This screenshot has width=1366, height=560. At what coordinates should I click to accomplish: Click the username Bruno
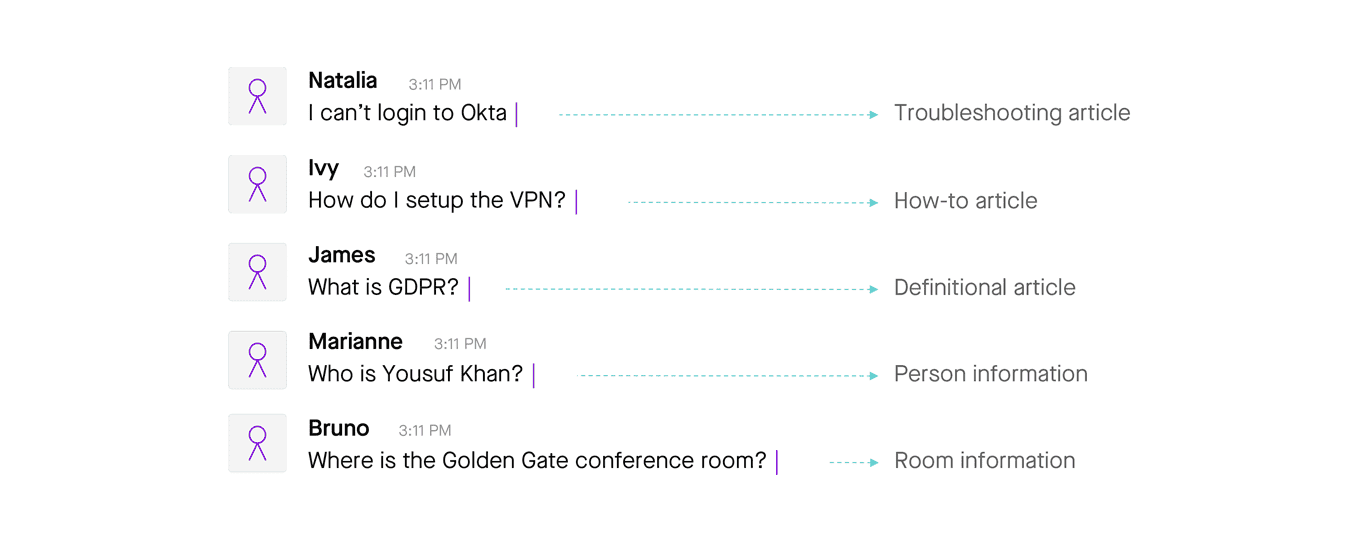pyautogui.click(x=338, y=429)
